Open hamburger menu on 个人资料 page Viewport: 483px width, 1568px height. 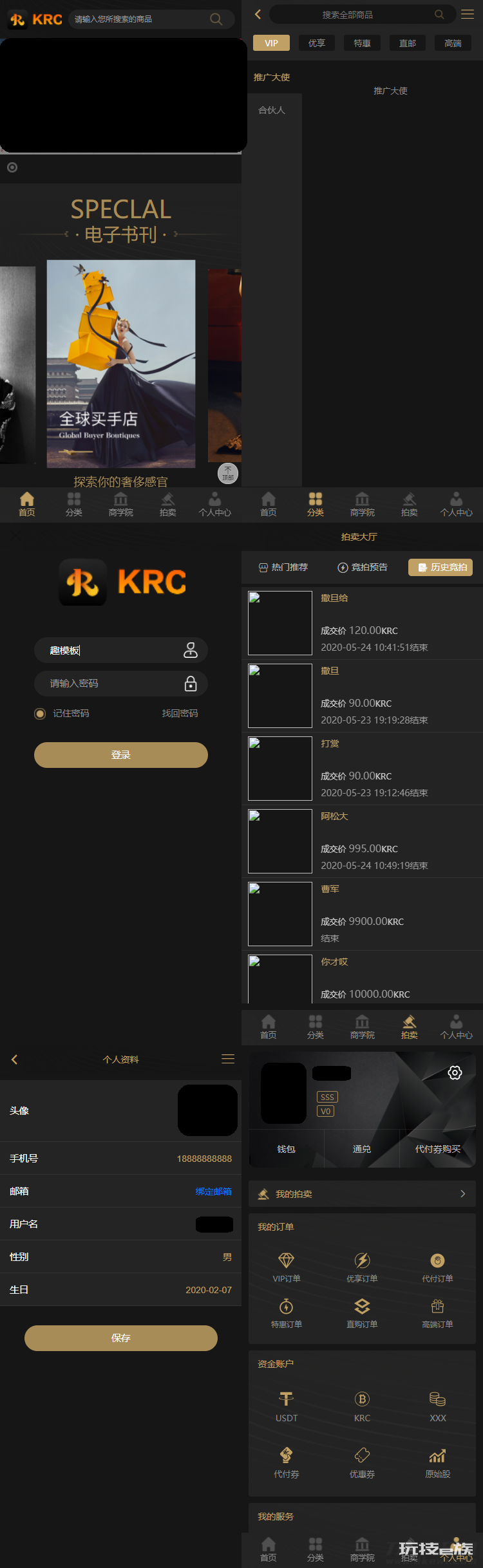coord(228,1059)
